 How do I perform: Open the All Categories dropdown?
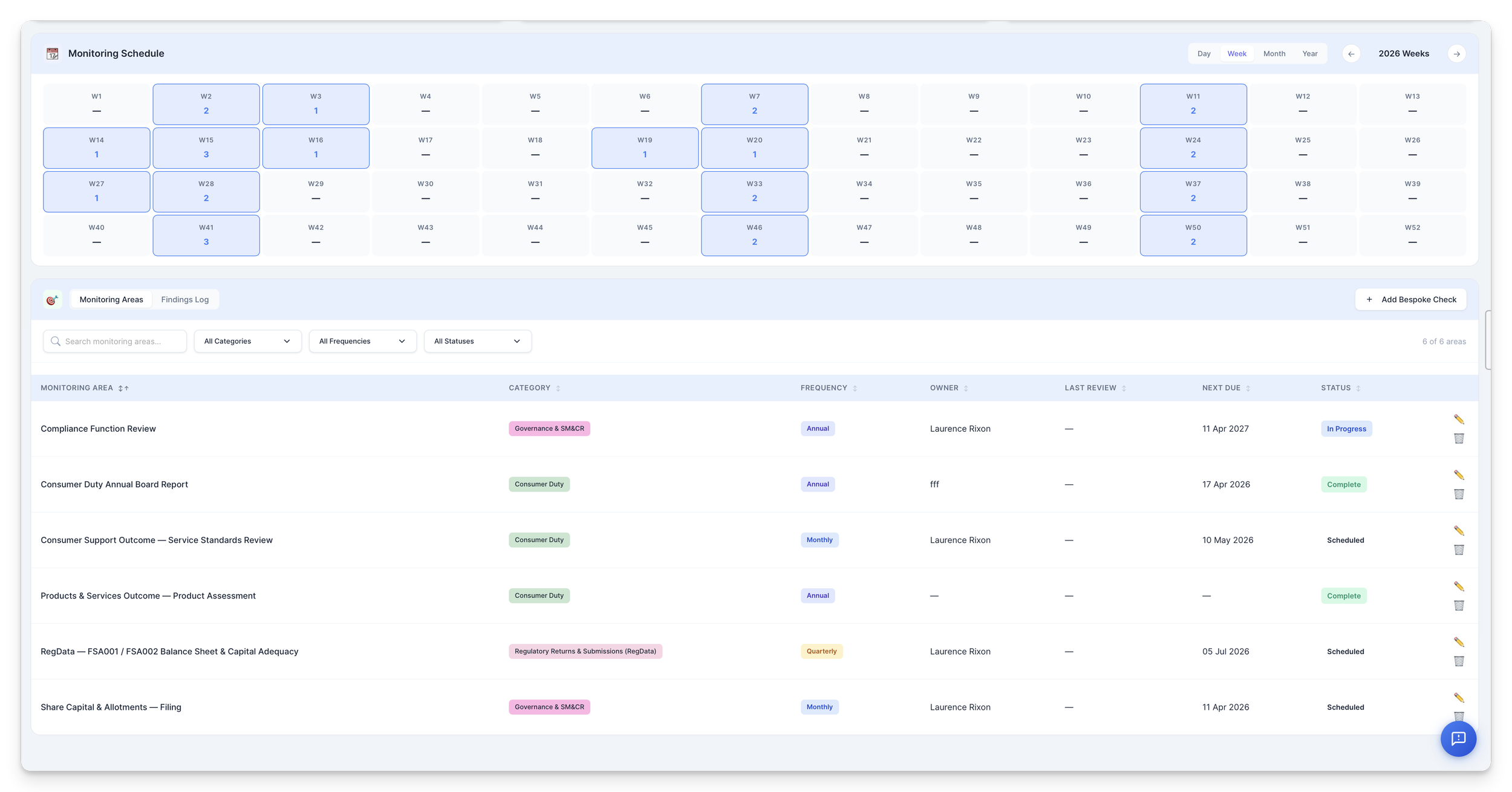point(247,341)
